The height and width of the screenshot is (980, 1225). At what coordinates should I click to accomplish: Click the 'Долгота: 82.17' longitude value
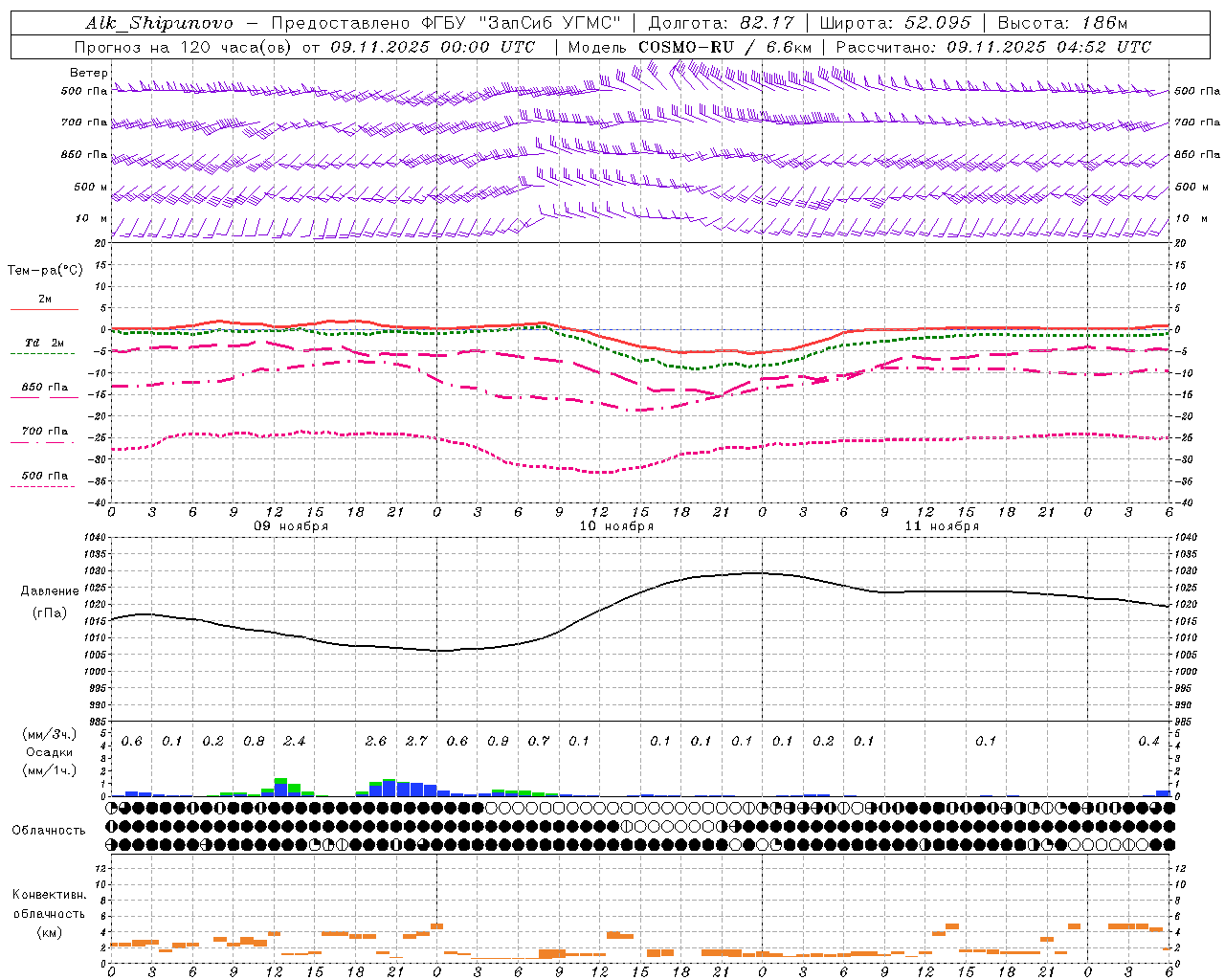click(x=721, y=23)
